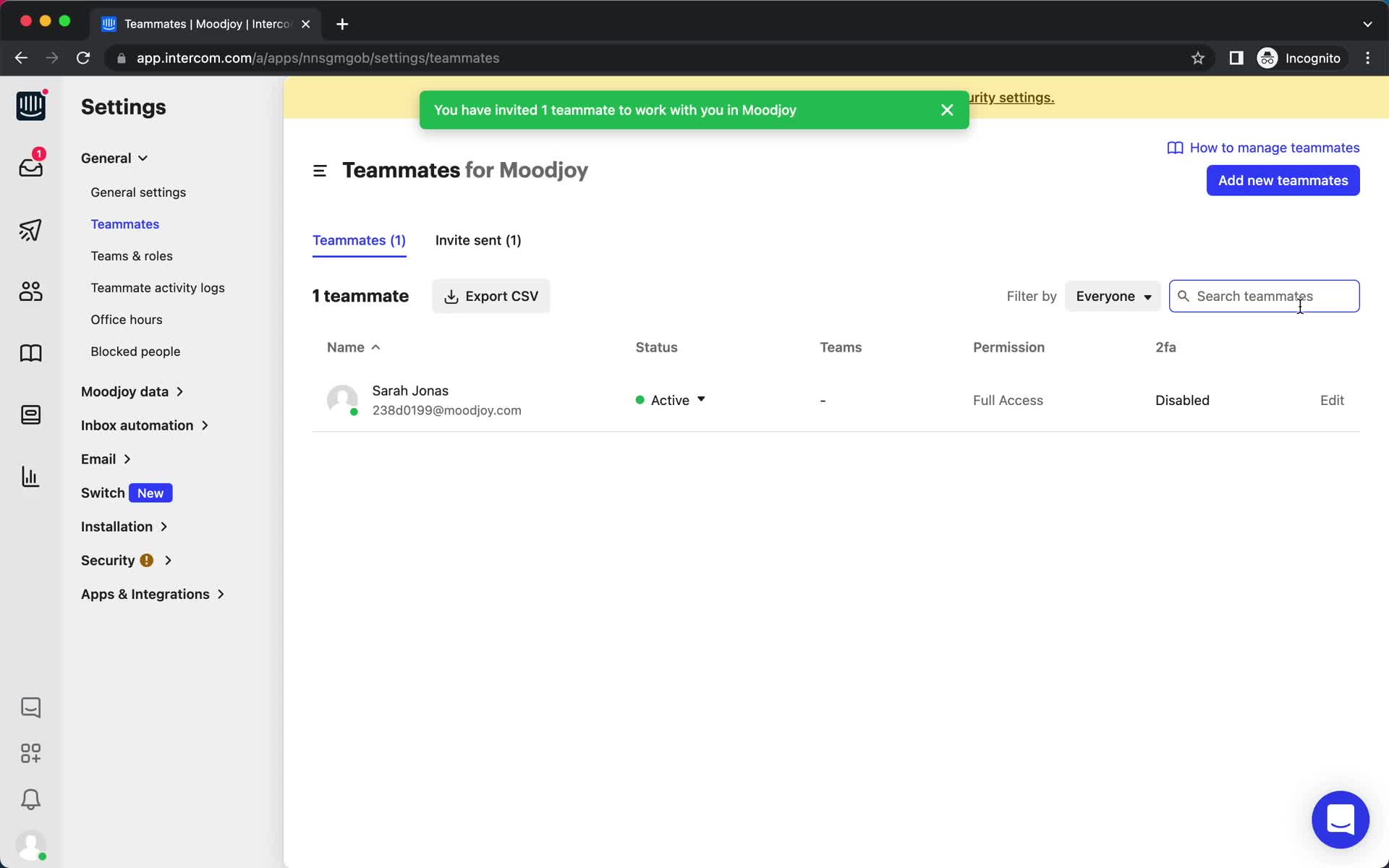This screenshot has width=1389, height=868.
Task: Select the Teammates (1) tab
Action: click(359, 240)
